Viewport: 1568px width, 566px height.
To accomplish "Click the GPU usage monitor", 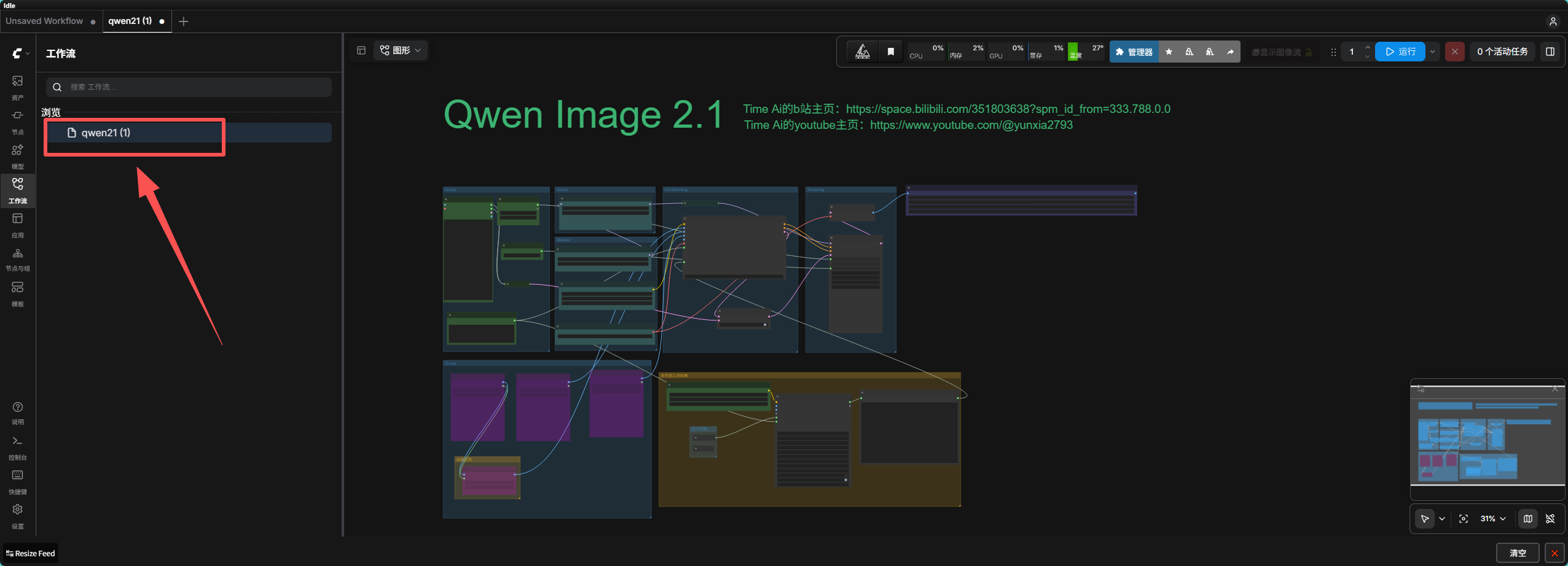I will point(1006,52).
